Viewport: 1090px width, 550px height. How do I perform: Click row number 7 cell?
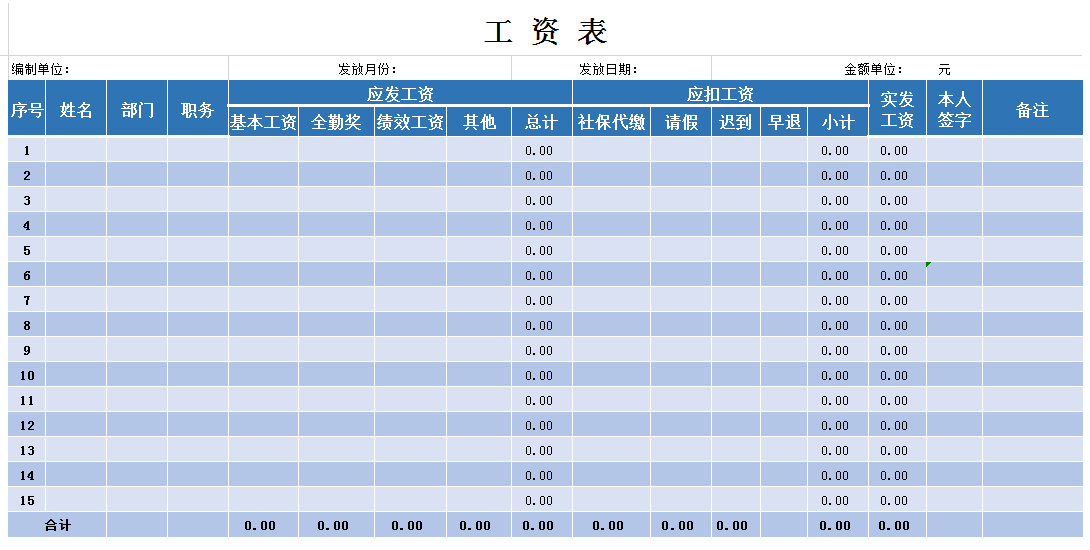pos(26,300)
